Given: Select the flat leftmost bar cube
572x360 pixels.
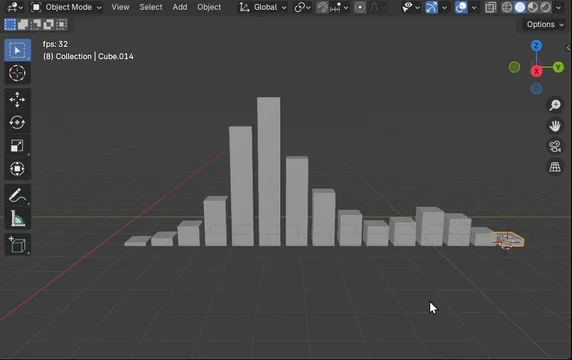Looking at the screenshot, I should [x=137, y=241].
